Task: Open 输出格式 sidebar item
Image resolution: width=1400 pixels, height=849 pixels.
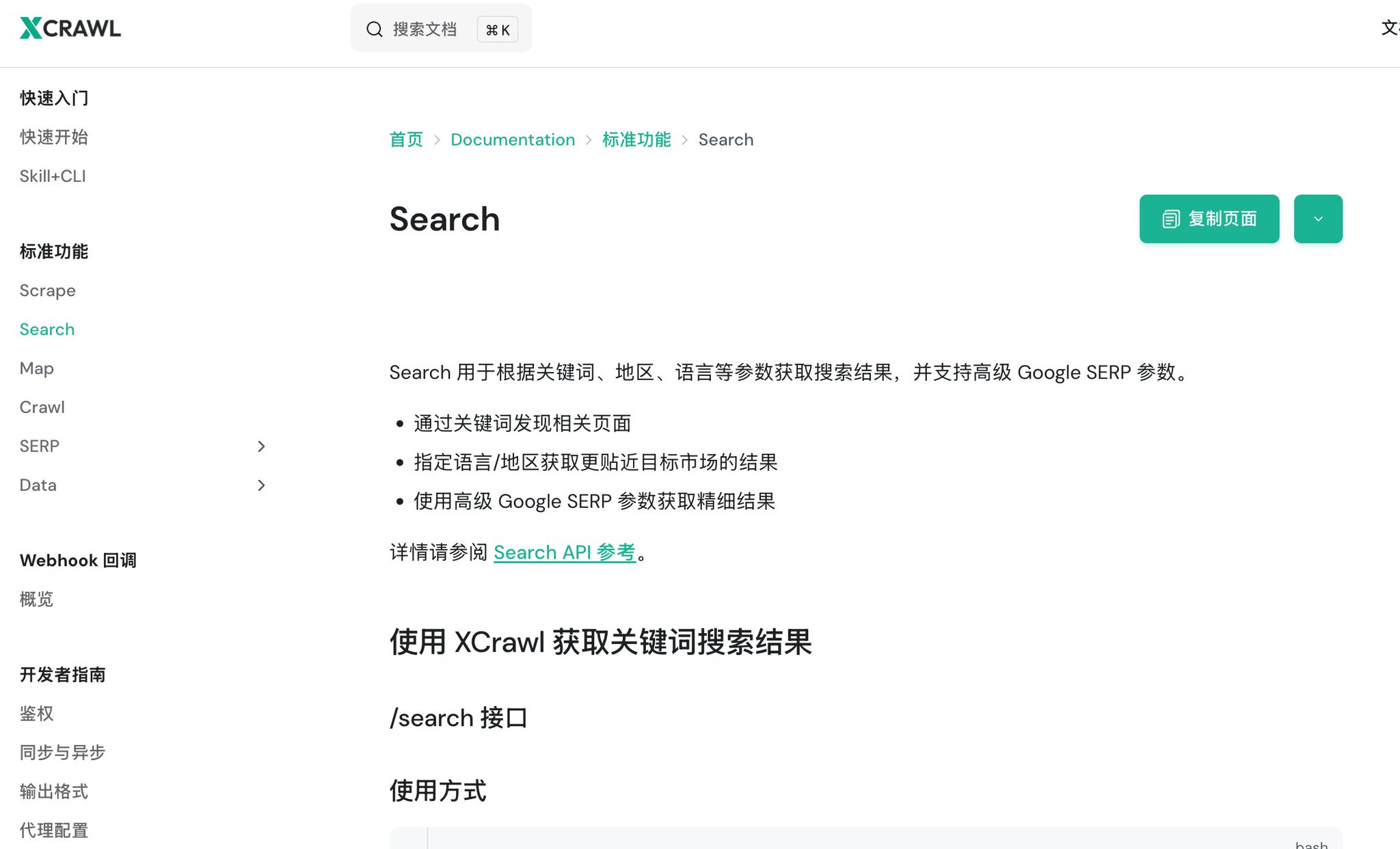Action: [54, 792]
